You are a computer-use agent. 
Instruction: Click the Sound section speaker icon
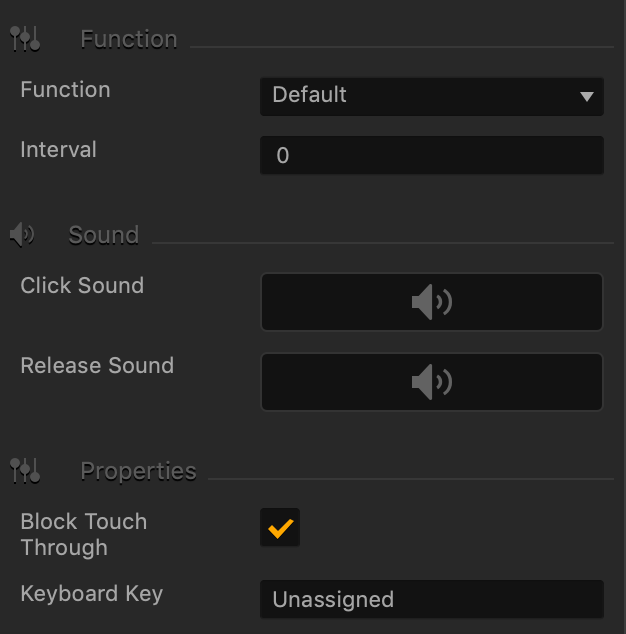(22, 235)
